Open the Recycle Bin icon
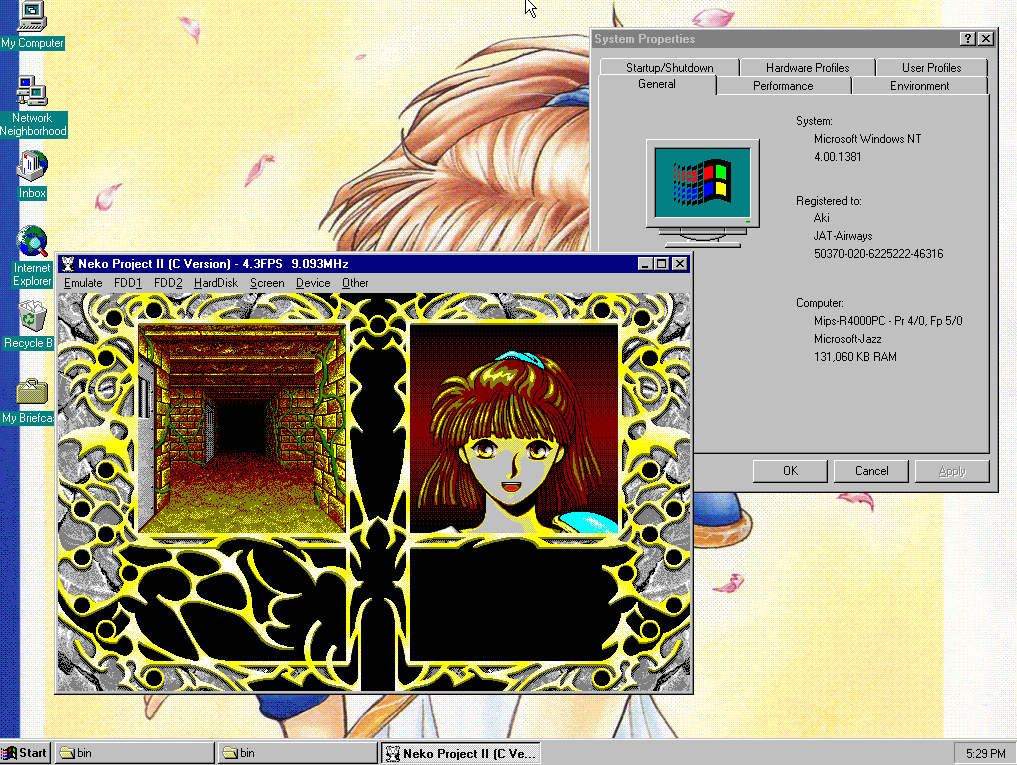 pyautogui.click(x=32, y=319)
